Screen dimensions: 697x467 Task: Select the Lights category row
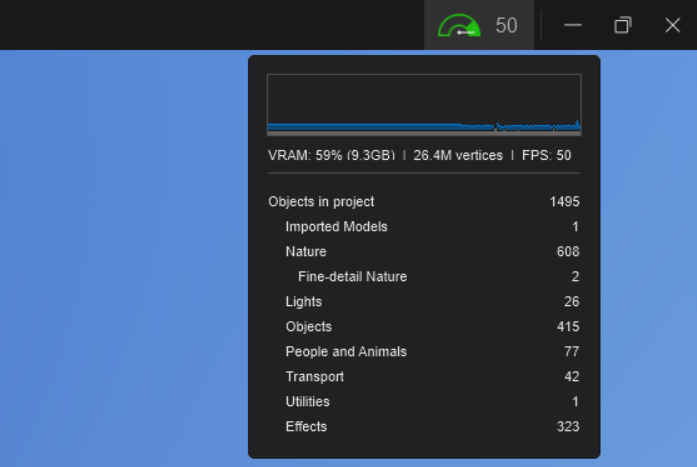pyautogui.click(x=304, y=302)
